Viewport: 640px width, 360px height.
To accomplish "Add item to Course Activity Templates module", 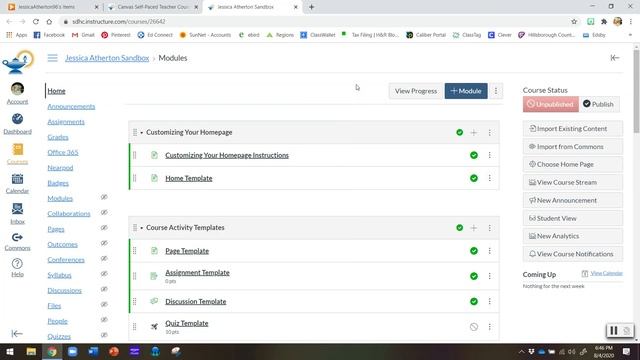I will pyautogui.click(x=473, y=228).
